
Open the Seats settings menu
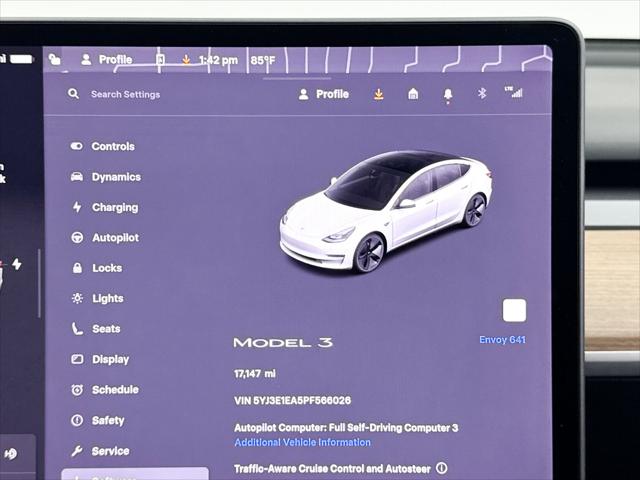tap(96, 329)
